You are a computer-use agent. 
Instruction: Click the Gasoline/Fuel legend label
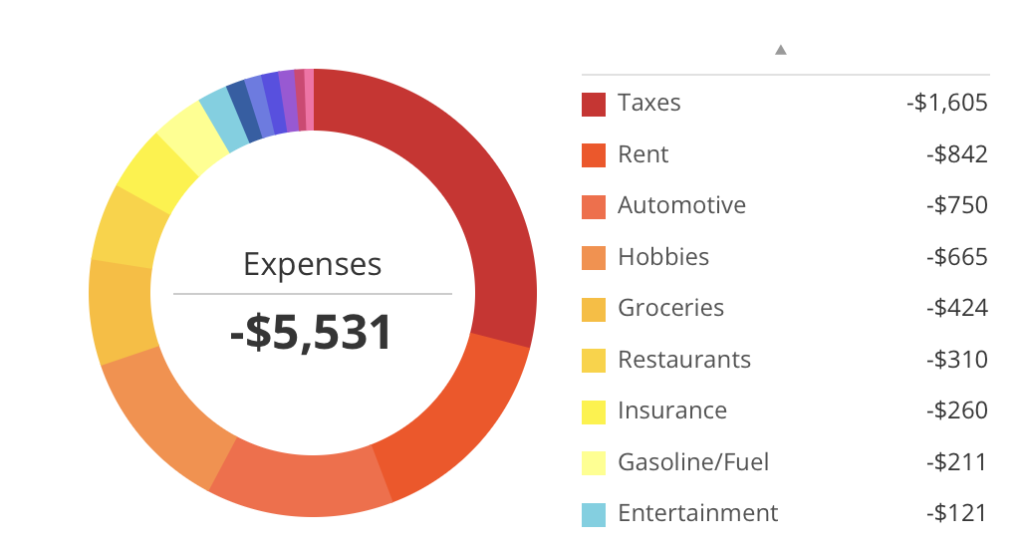point(693,462)
